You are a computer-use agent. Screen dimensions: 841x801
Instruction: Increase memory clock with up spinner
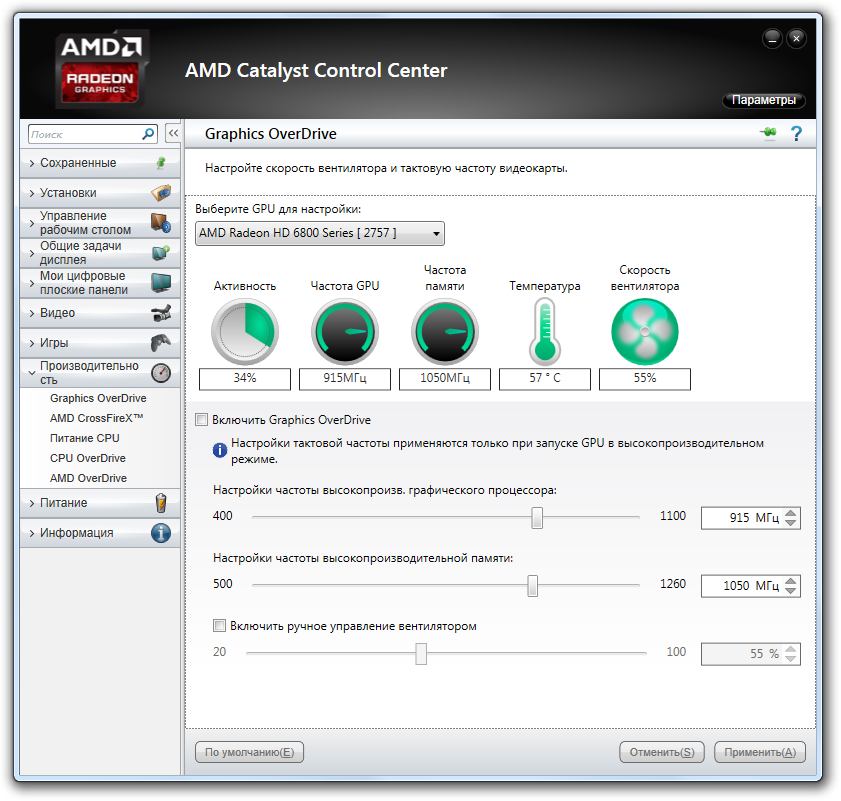(x=791, y=581)
